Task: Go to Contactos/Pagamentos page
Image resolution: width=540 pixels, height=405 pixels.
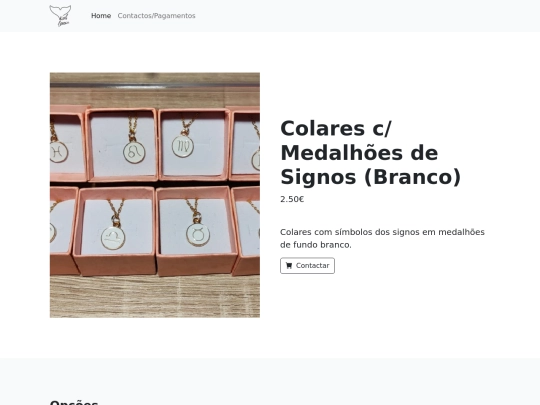Action: coord(156,16)
